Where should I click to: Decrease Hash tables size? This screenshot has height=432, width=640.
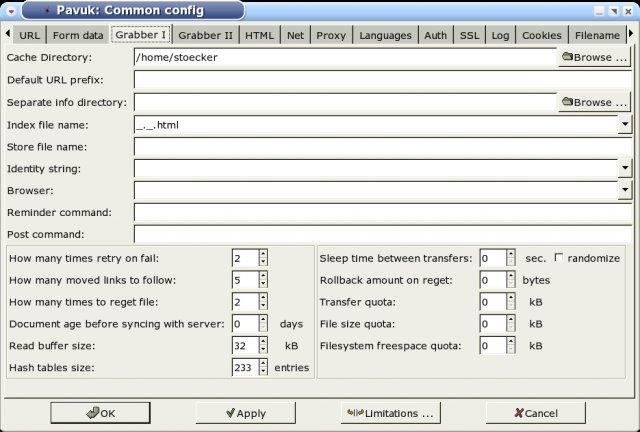coord(263,372)
